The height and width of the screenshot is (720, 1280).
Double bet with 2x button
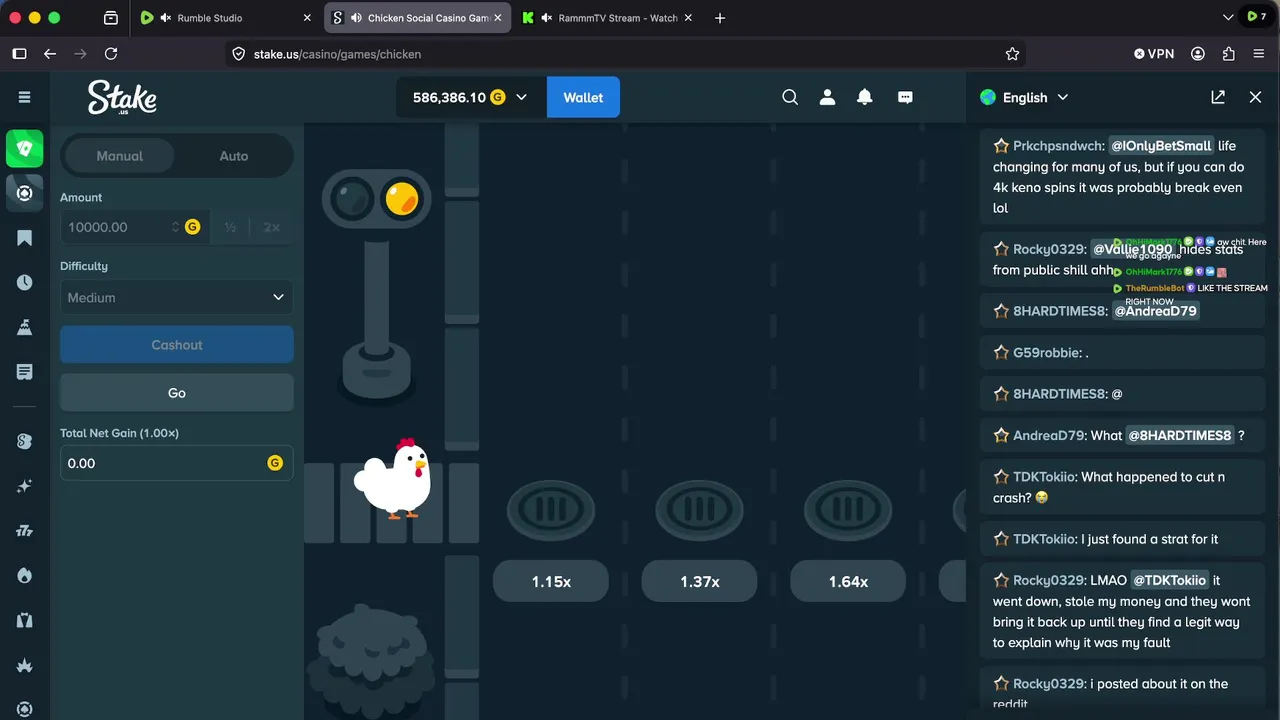coord(272,227)
